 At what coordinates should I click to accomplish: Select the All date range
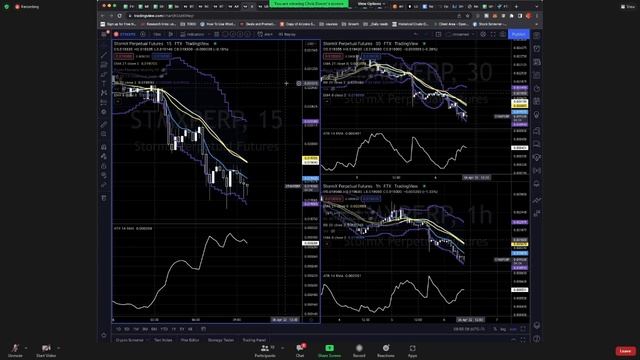click(x=191, y=329)
